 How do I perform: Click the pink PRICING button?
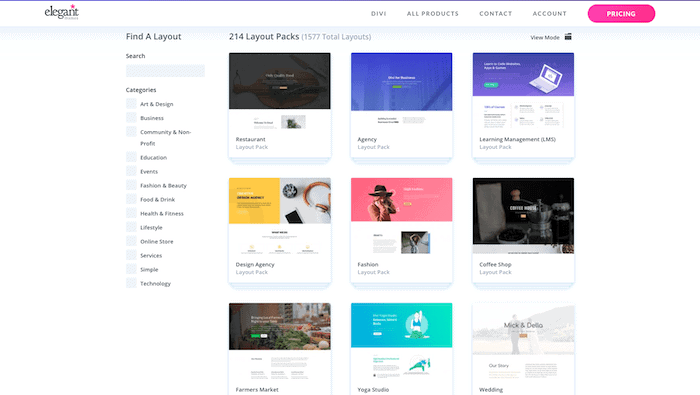(621, 13)
